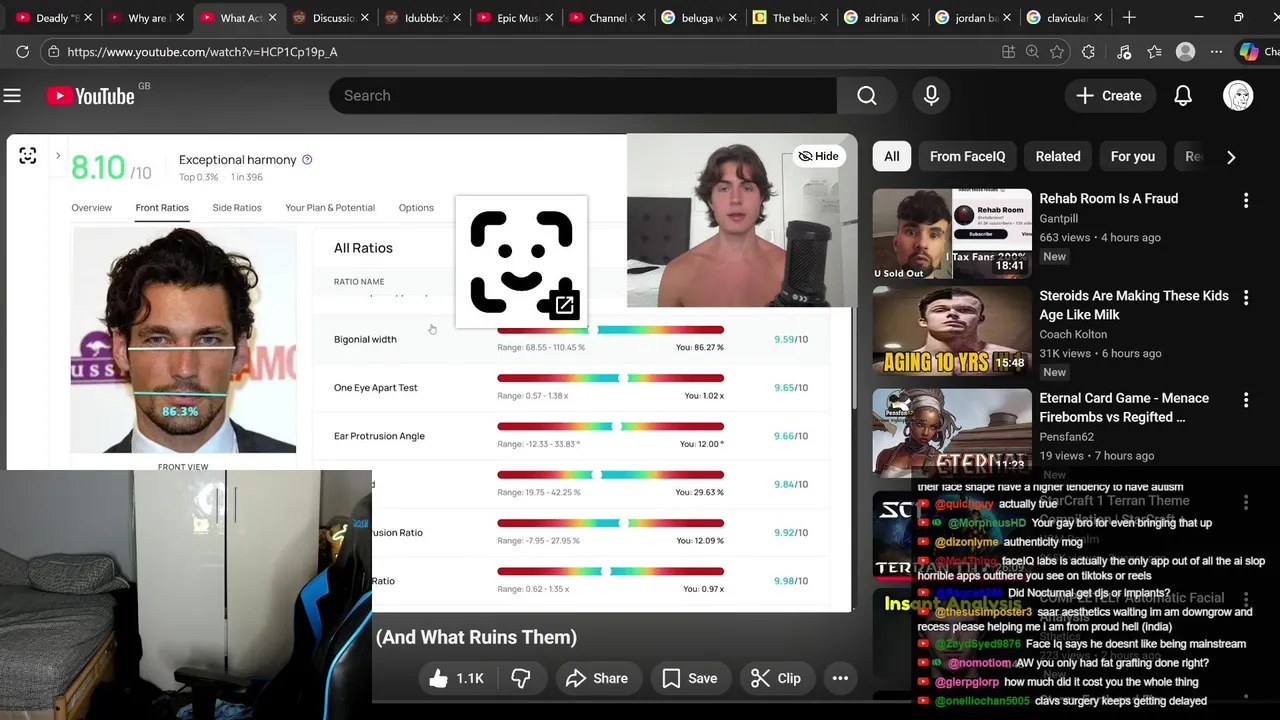Like the video with 1.1K thumbs up
1280x720 pixels.
tap(456, 678)
